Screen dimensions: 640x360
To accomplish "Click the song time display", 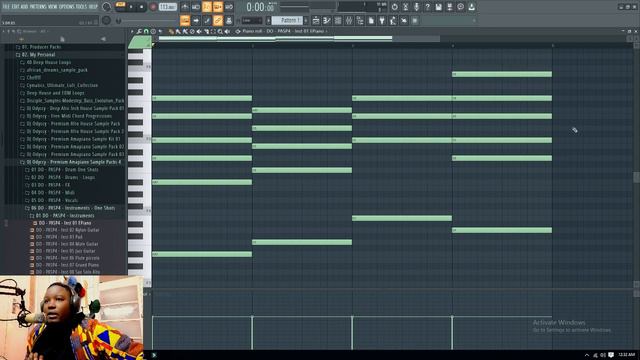I will [x=260, y=7].
